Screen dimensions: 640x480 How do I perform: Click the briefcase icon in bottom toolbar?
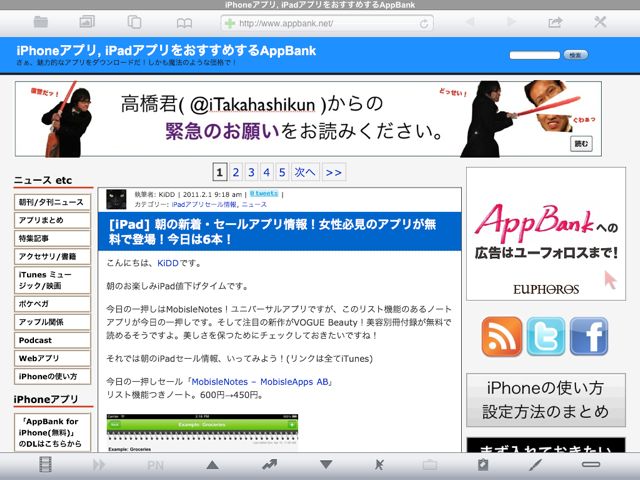430,465
